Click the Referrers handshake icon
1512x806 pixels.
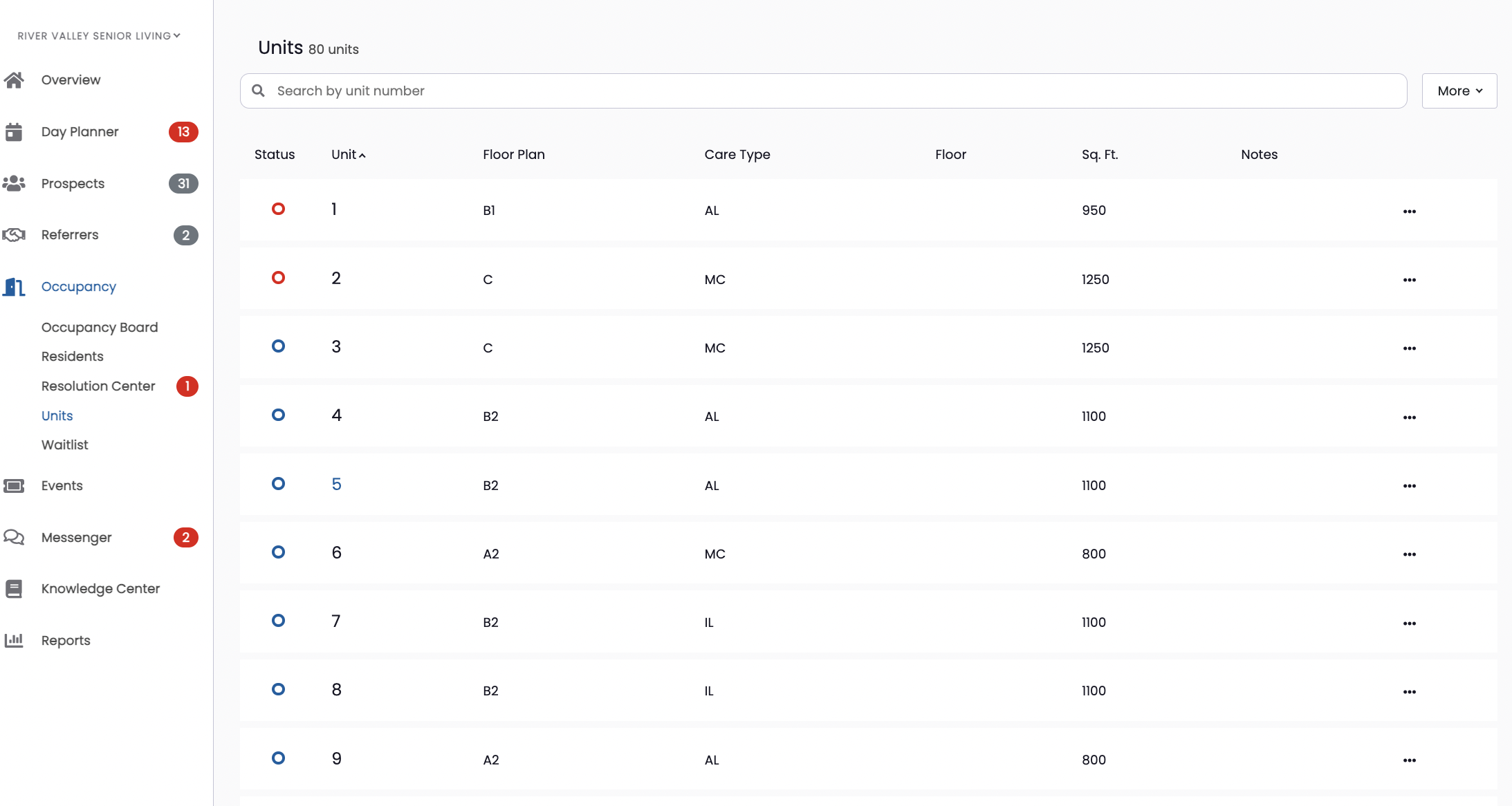[x=14, y=235]
